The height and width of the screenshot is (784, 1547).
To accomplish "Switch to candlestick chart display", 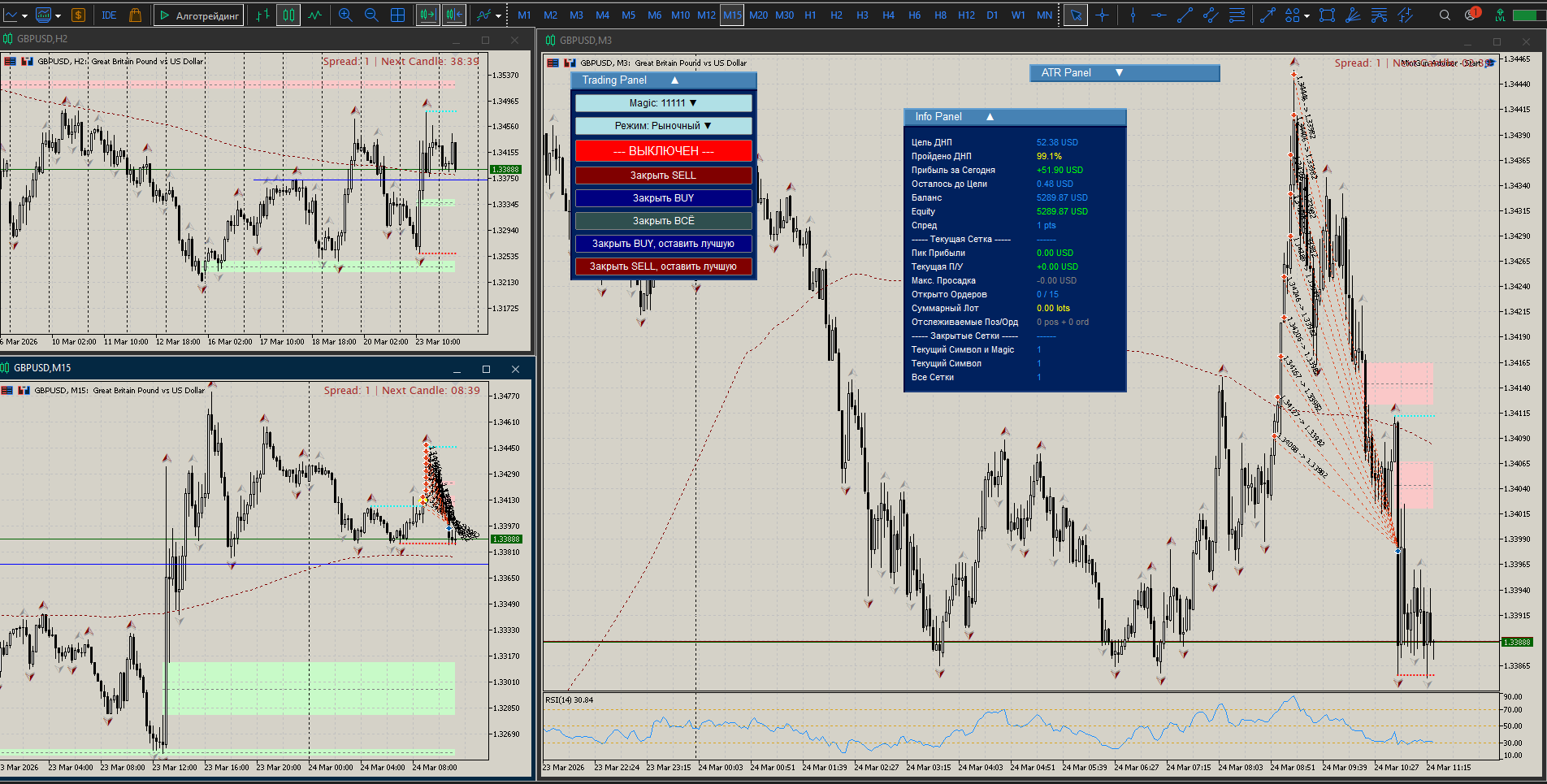I will 288,15.
